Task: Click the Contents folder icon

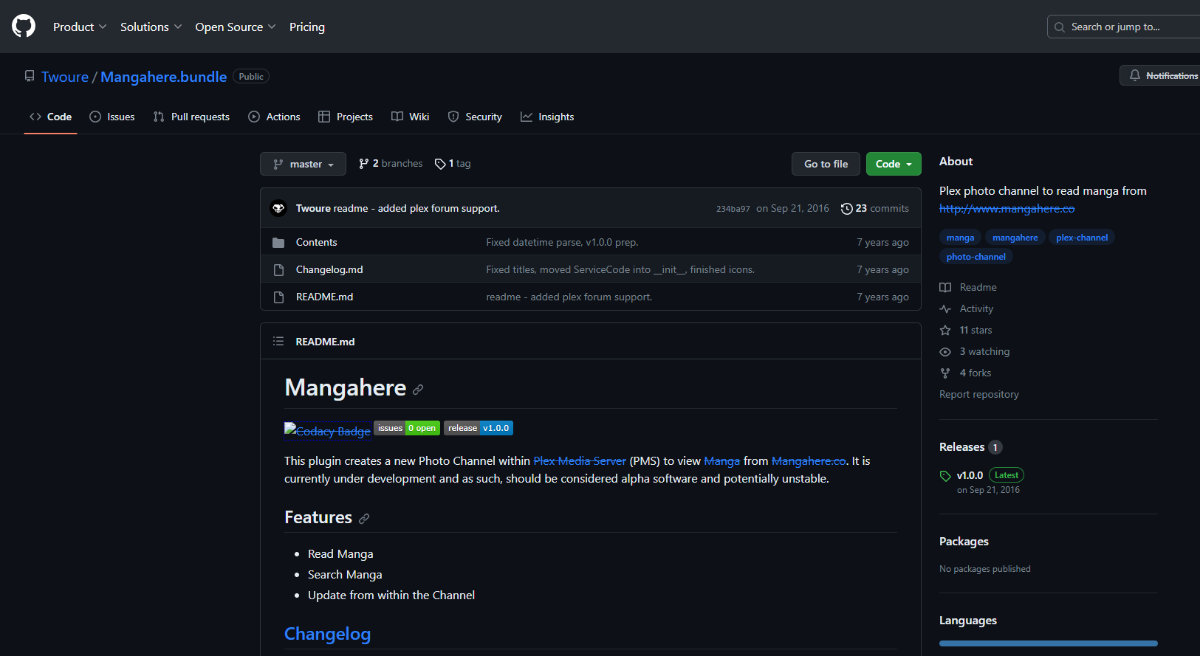Action: pos(279,242)
